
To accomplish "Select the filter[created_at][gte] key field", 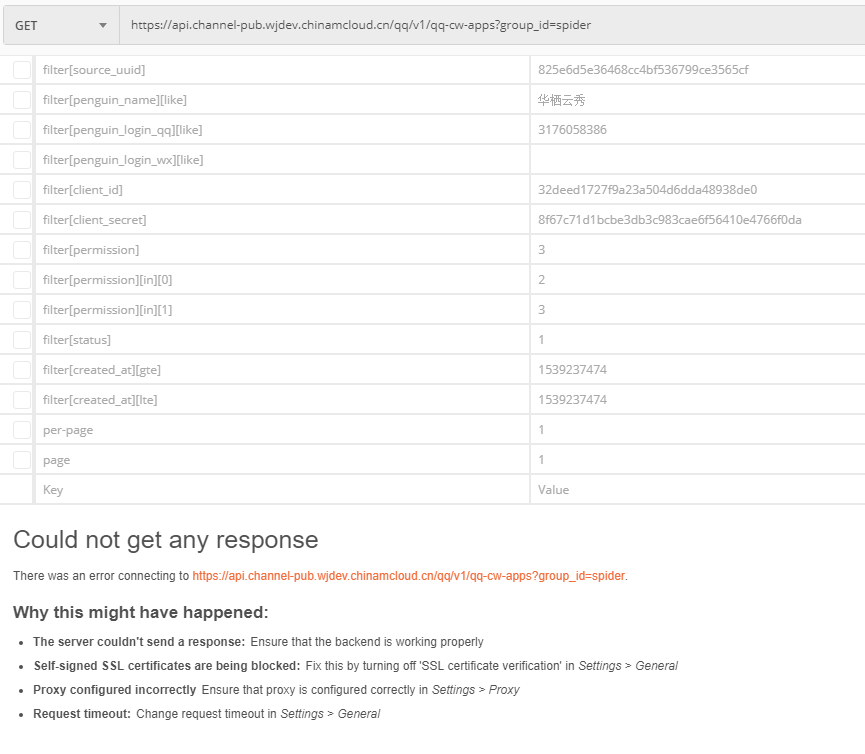I will [282, 370].
